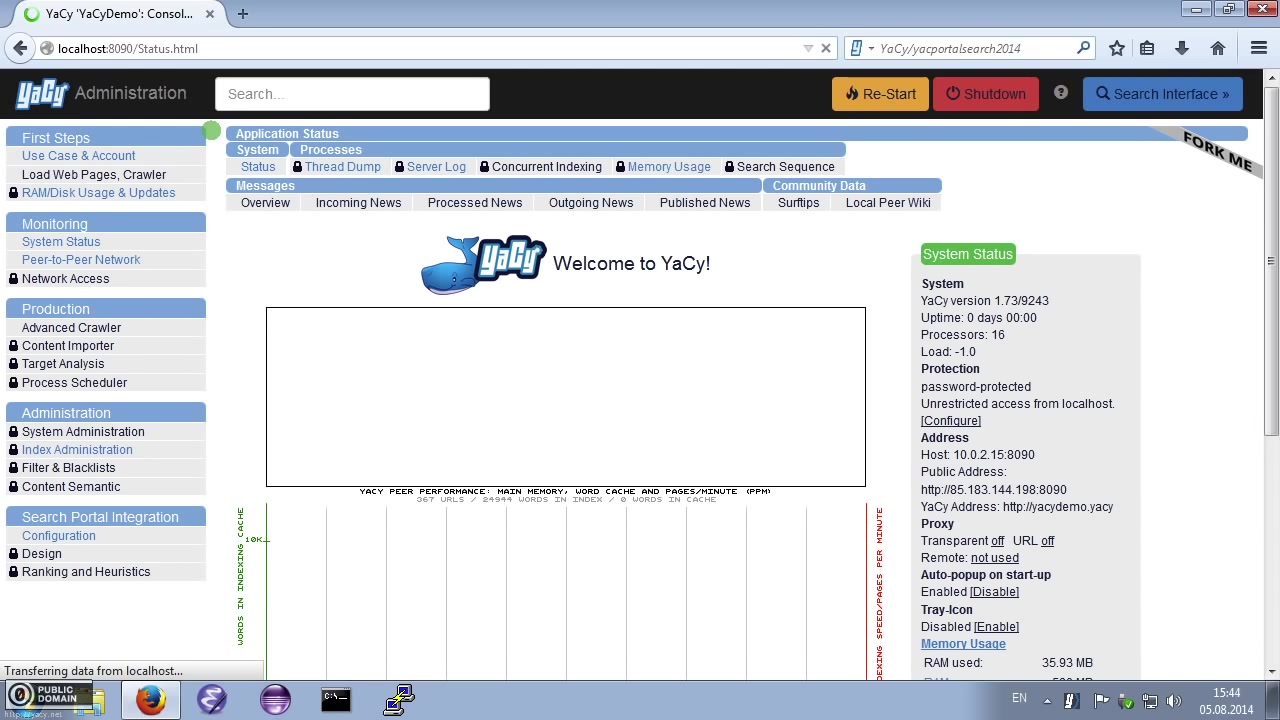Open Load Web Pages, Crawler
Screen dimensions: 1280x720
(x=94, y=174)
